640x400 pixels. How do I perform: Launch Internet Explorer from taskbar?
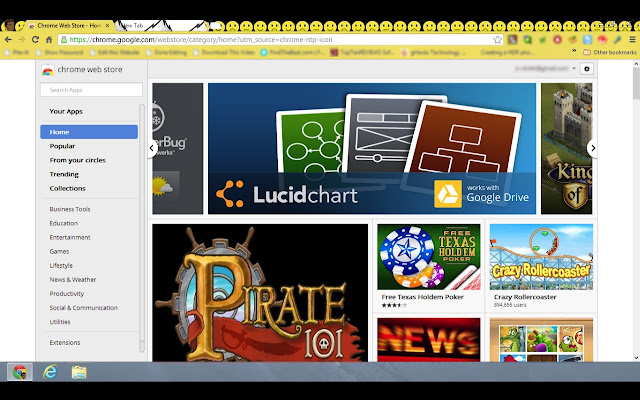coord(50,372)
